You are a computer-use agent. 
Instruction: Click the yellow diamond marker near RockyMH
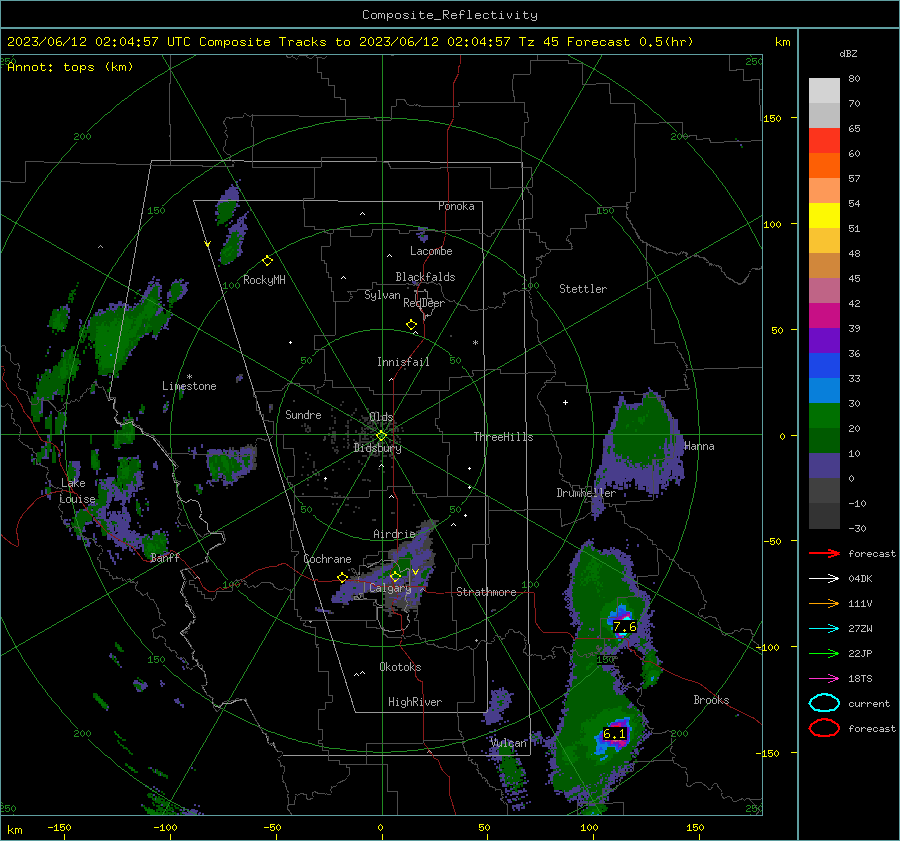[267, 261]
